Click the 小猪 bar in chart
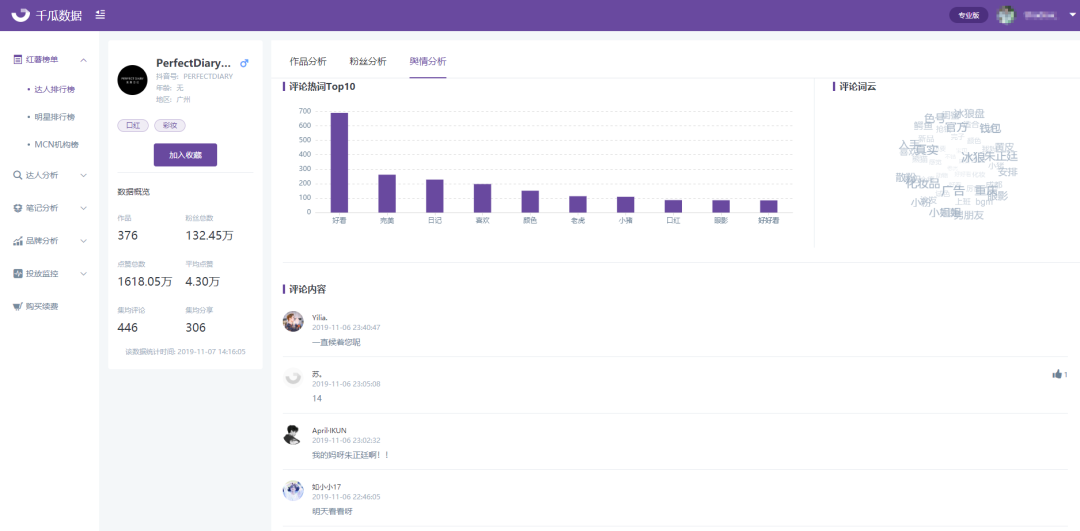This screenshot has height=531, width=1080. 625,205
